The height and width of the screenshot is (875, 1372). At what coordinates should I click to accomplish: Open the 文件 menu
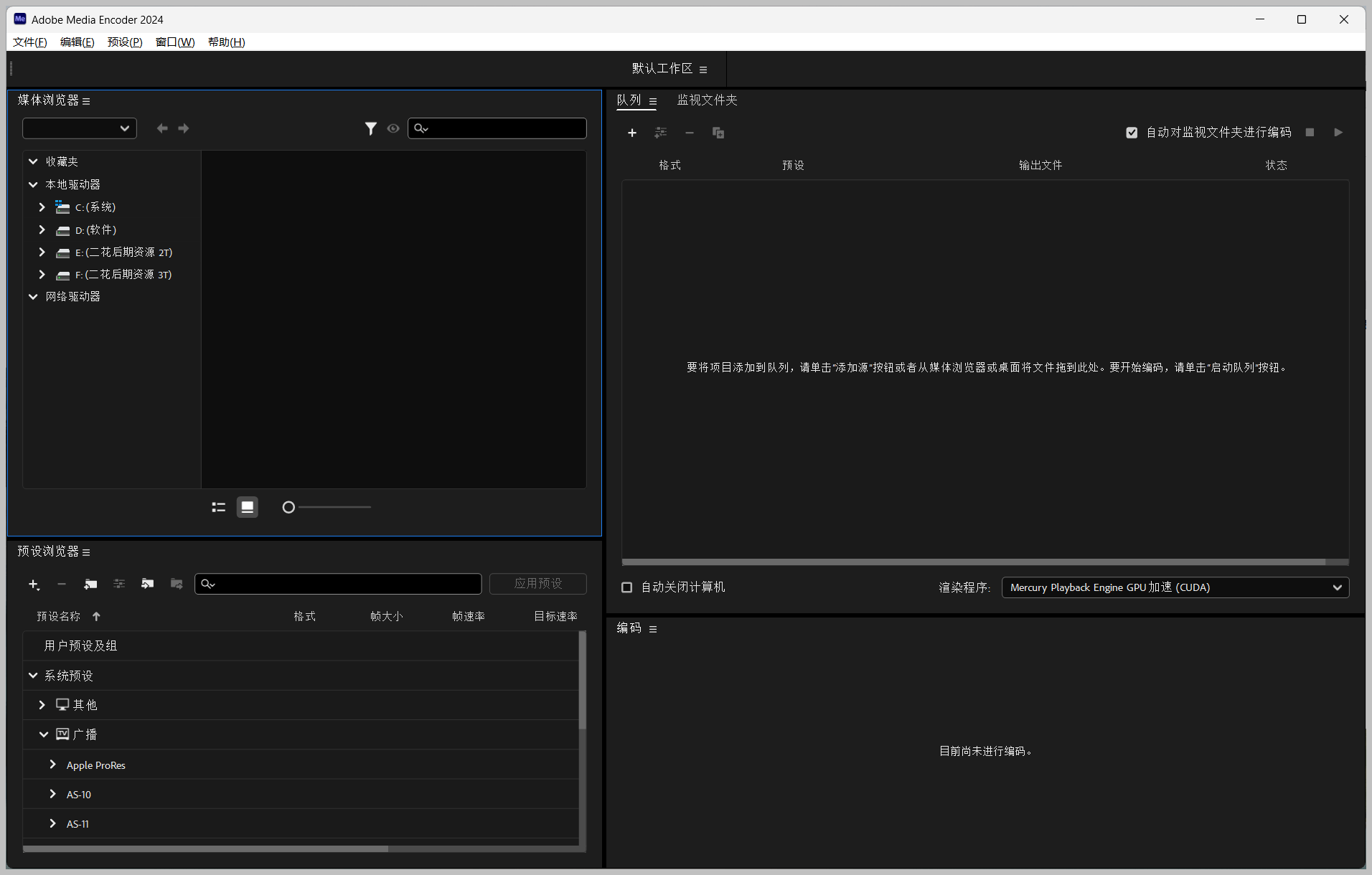click(x=29, y=42)
